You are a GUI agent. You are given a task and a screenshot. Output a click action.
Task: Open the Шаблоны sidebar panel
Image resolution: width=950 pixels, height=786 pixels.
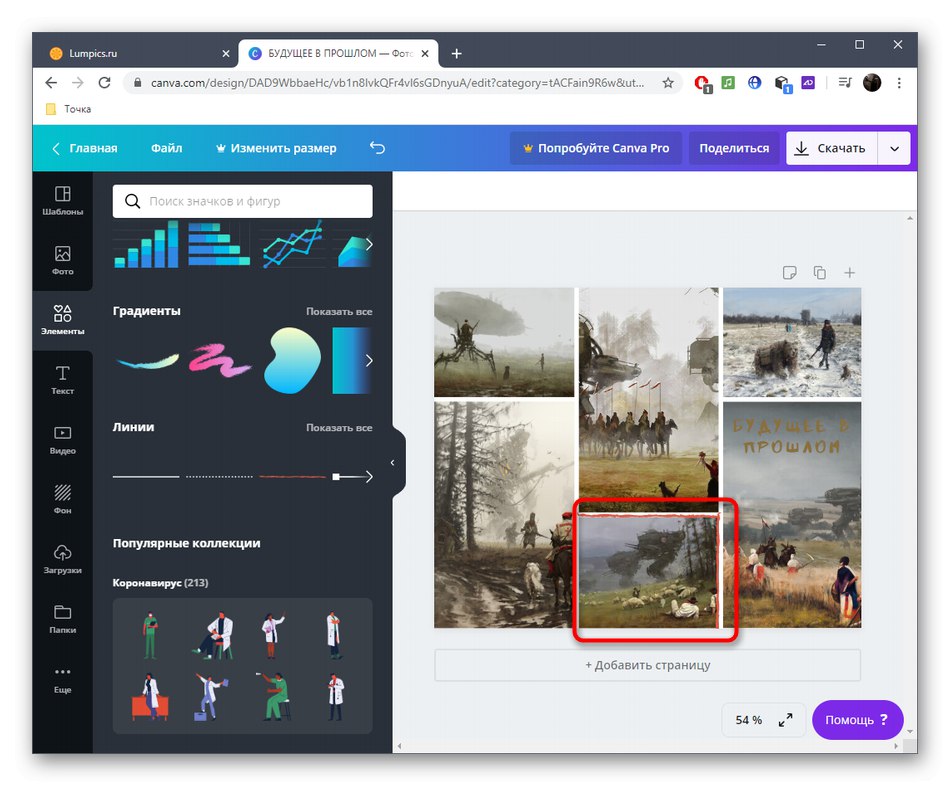coord(62,201)
